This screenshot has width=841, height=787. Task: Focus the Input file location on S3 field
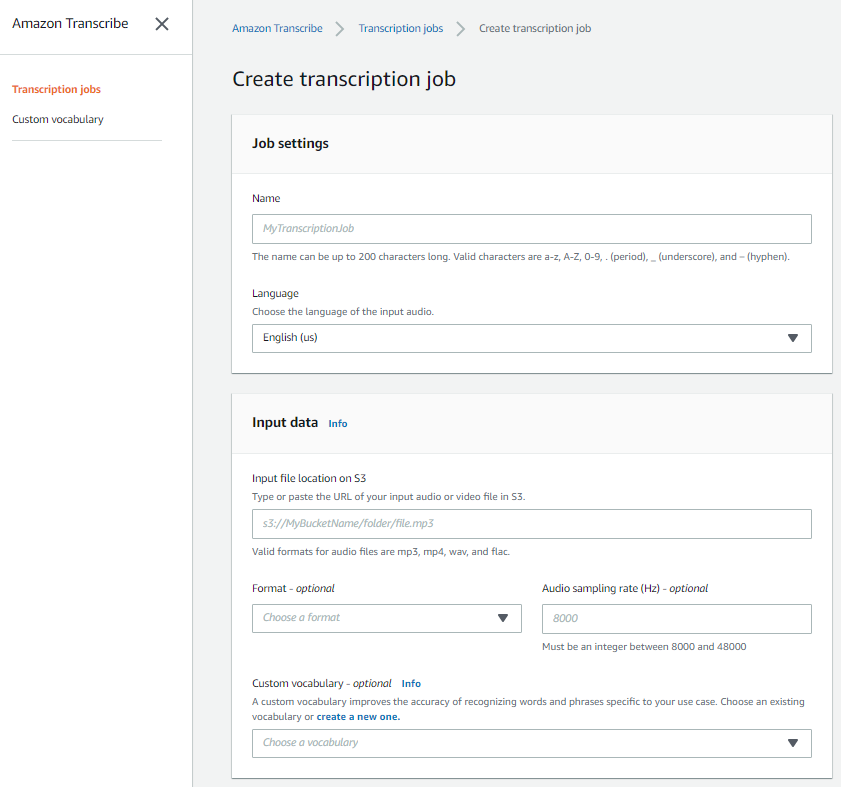pyautogui.click(x=532, y=524)
